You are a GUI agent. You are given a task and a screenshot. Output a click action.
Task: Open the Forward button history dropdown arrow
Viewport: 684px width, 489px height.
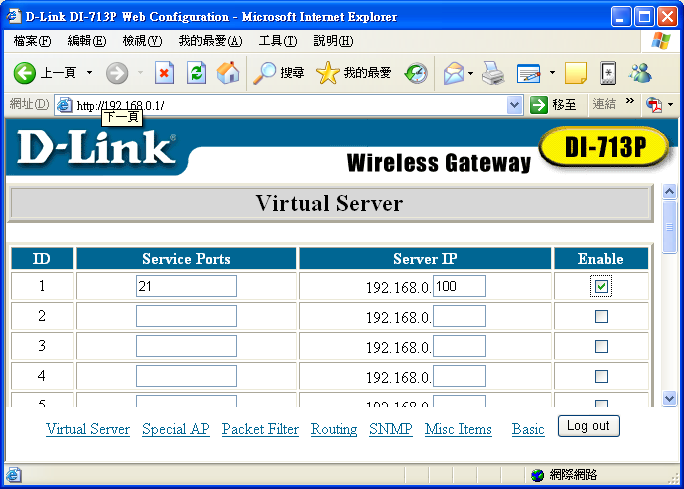coord(140,72)
